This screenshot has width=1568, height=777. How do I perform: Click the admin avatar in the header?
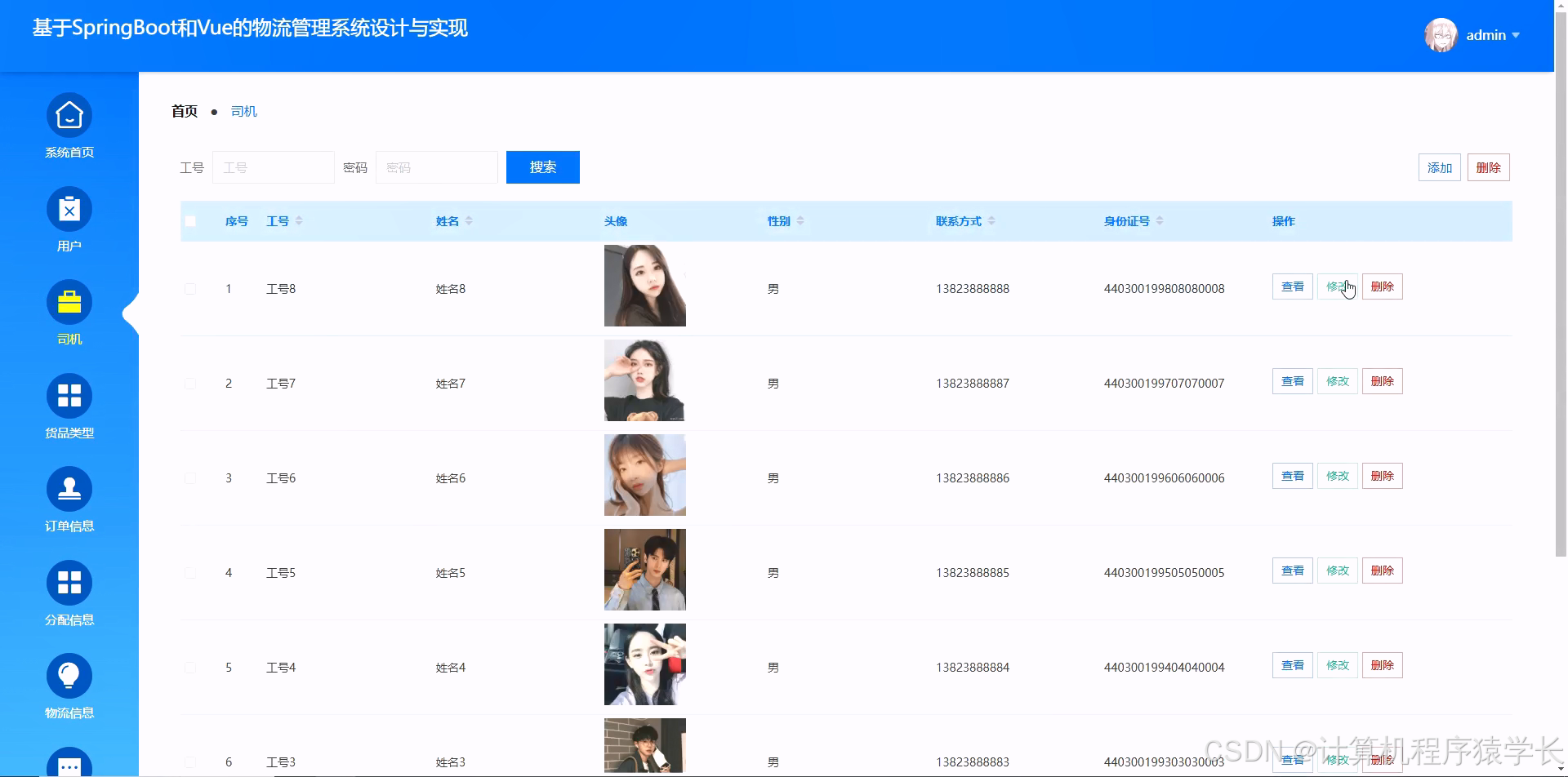(1441, 35)
